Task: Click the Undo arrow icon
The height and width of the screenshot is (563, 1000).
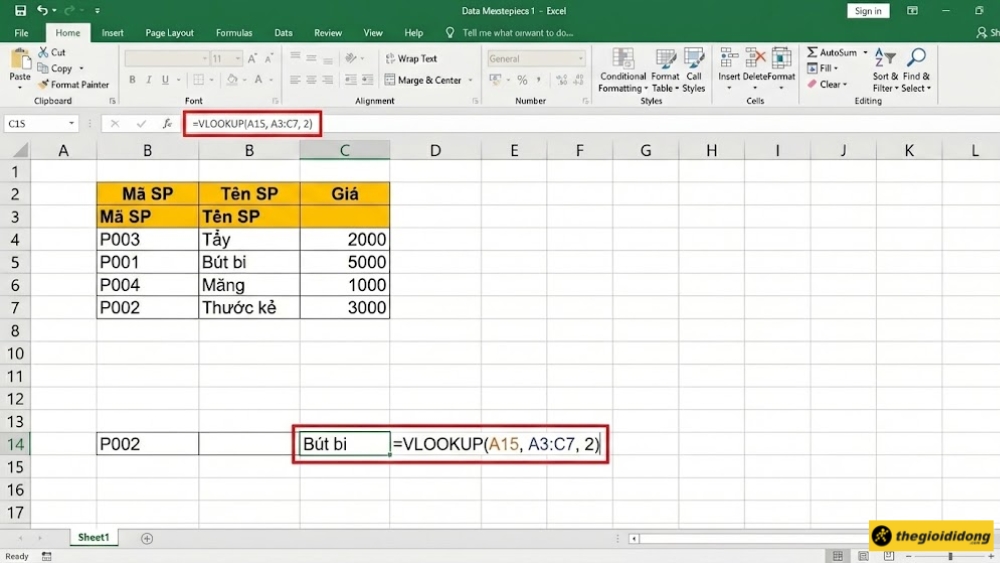Action: point(42,10)
